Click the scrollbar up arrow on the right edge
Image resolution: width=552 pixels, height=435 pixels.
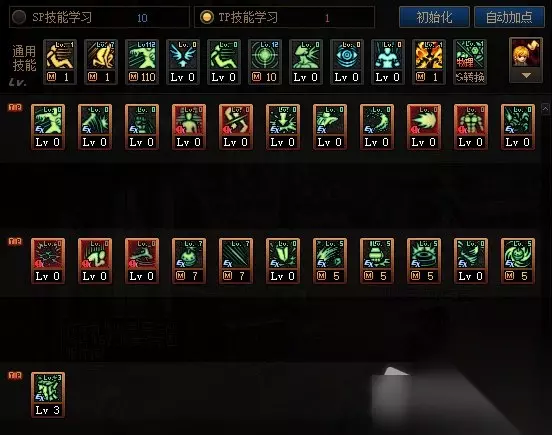click(x=545, y=109)
